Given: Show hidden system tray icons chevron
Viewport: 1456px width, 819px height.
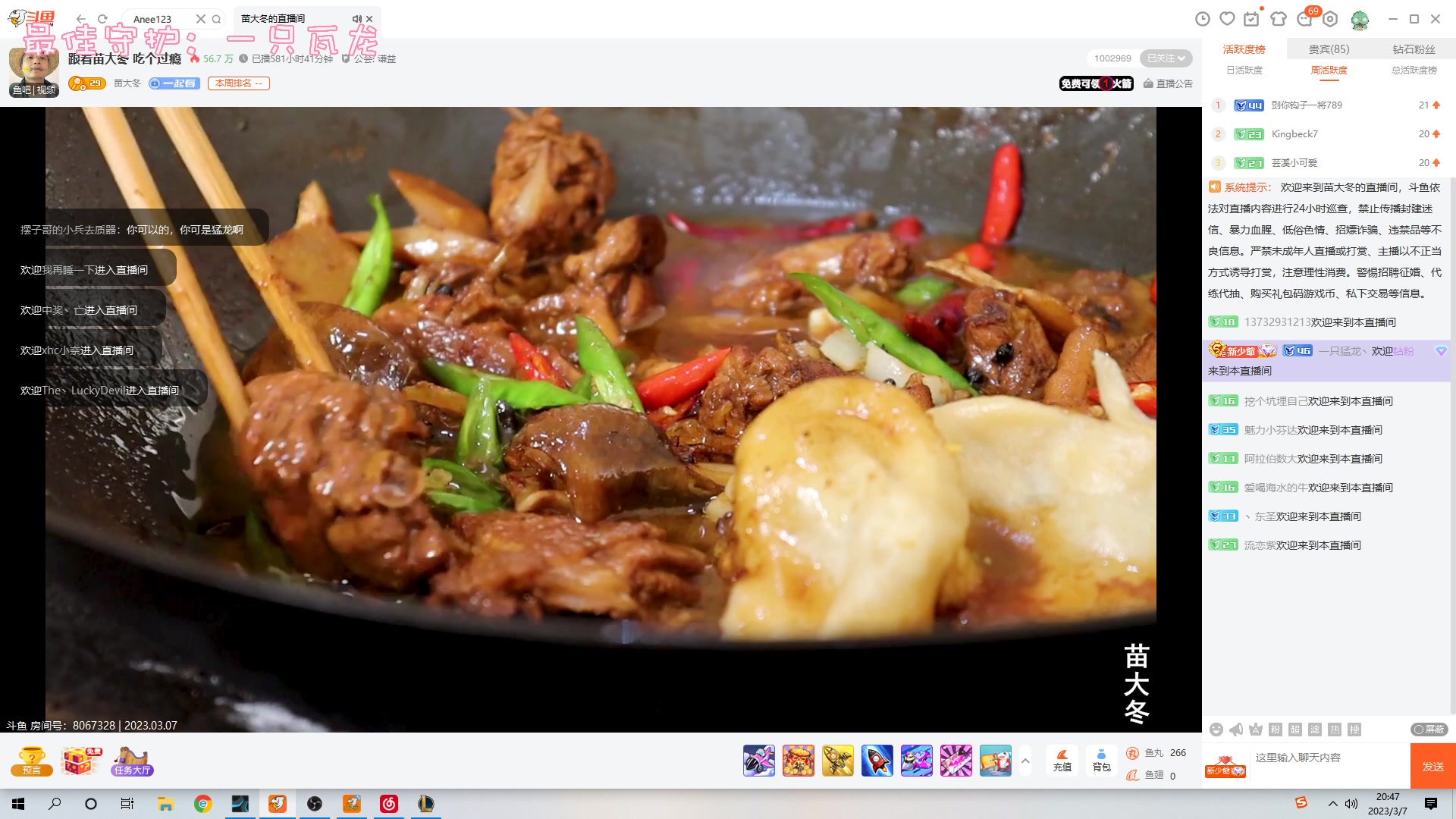Looking at the screenshot, I should point(1332,804).
